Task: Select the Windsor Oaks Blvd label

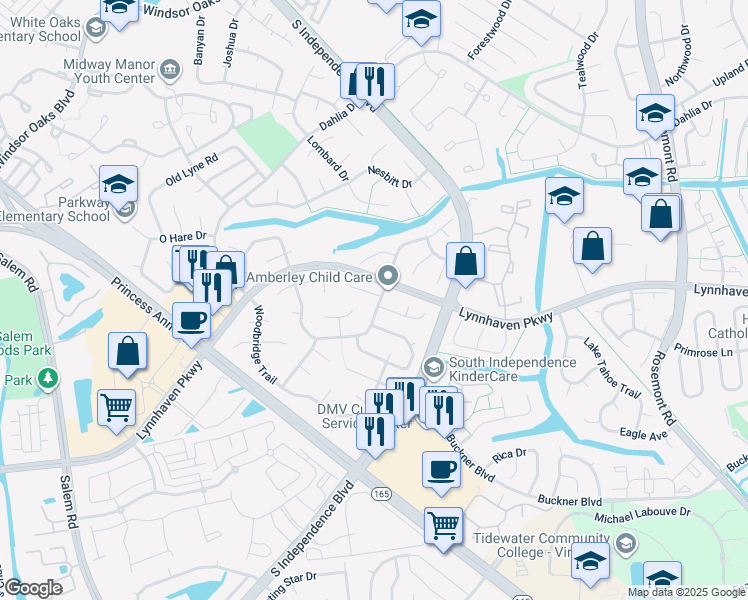Action: 37,129
